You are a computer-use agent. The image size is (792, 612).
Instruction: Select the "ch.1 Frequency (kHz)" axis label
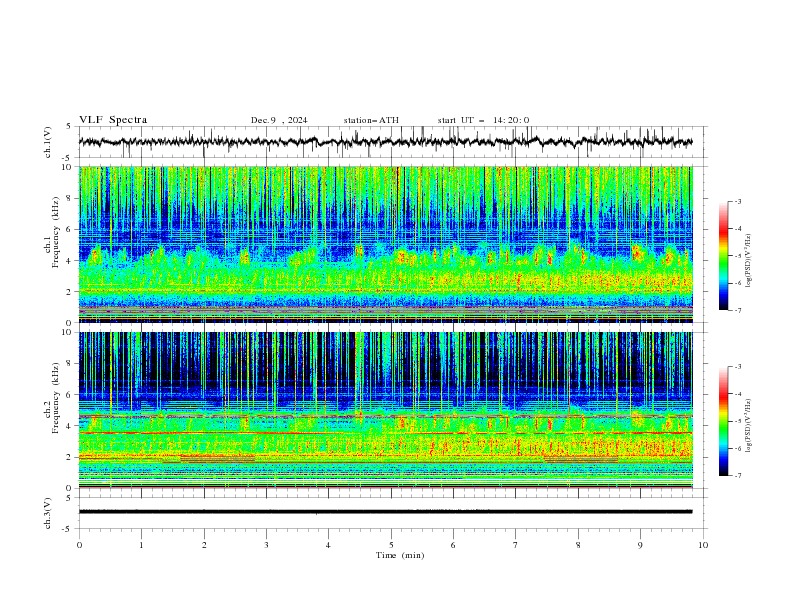click(52, 233)
